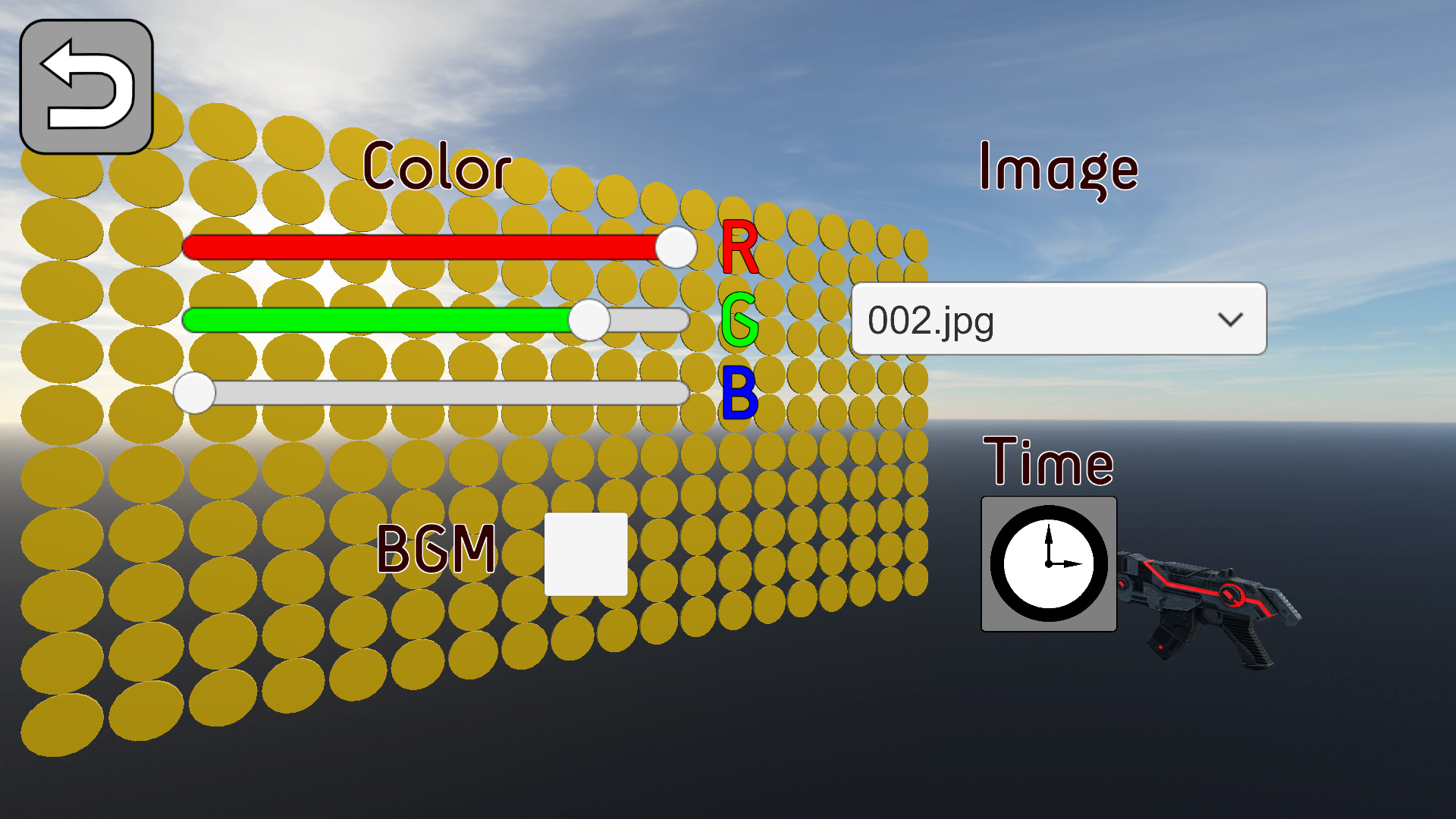Screen dimensions: 1456x819
Task: Click the middle of the red slider track
Action: tap(436, 247)
